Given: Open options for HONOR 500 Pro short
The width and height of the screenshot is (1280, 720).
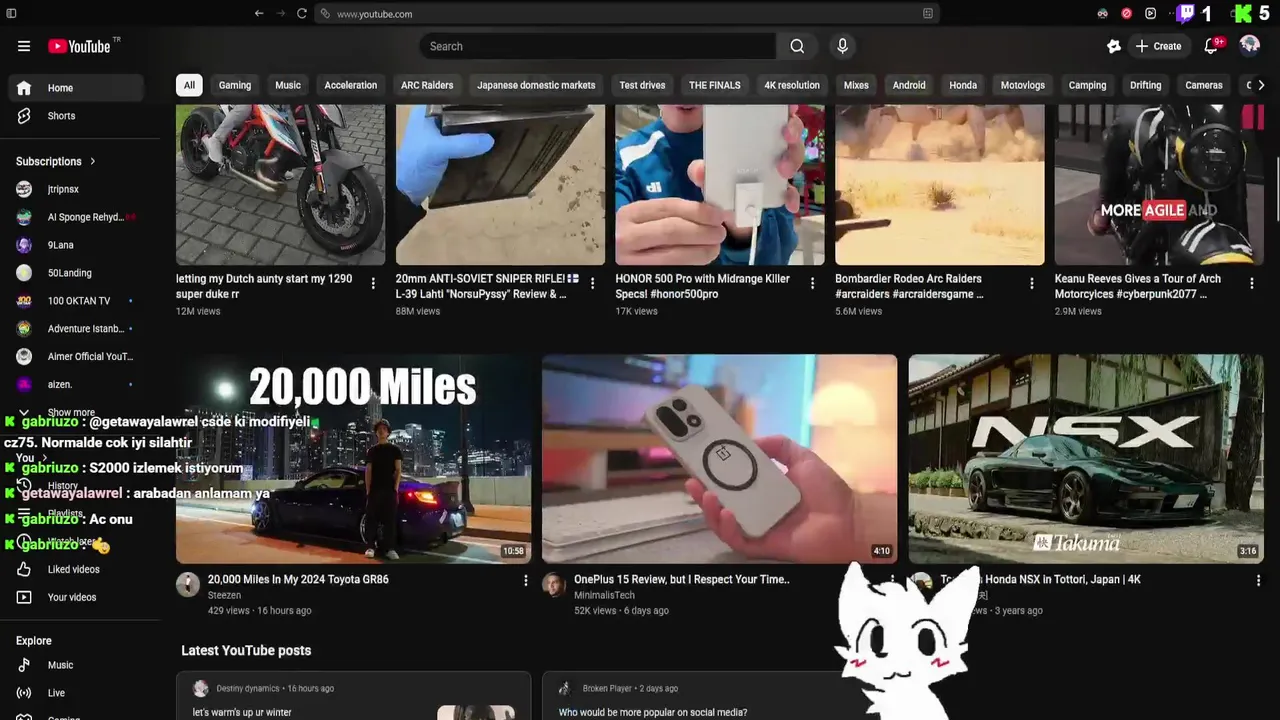Looking at the screenshot, I should pos(812,284).
